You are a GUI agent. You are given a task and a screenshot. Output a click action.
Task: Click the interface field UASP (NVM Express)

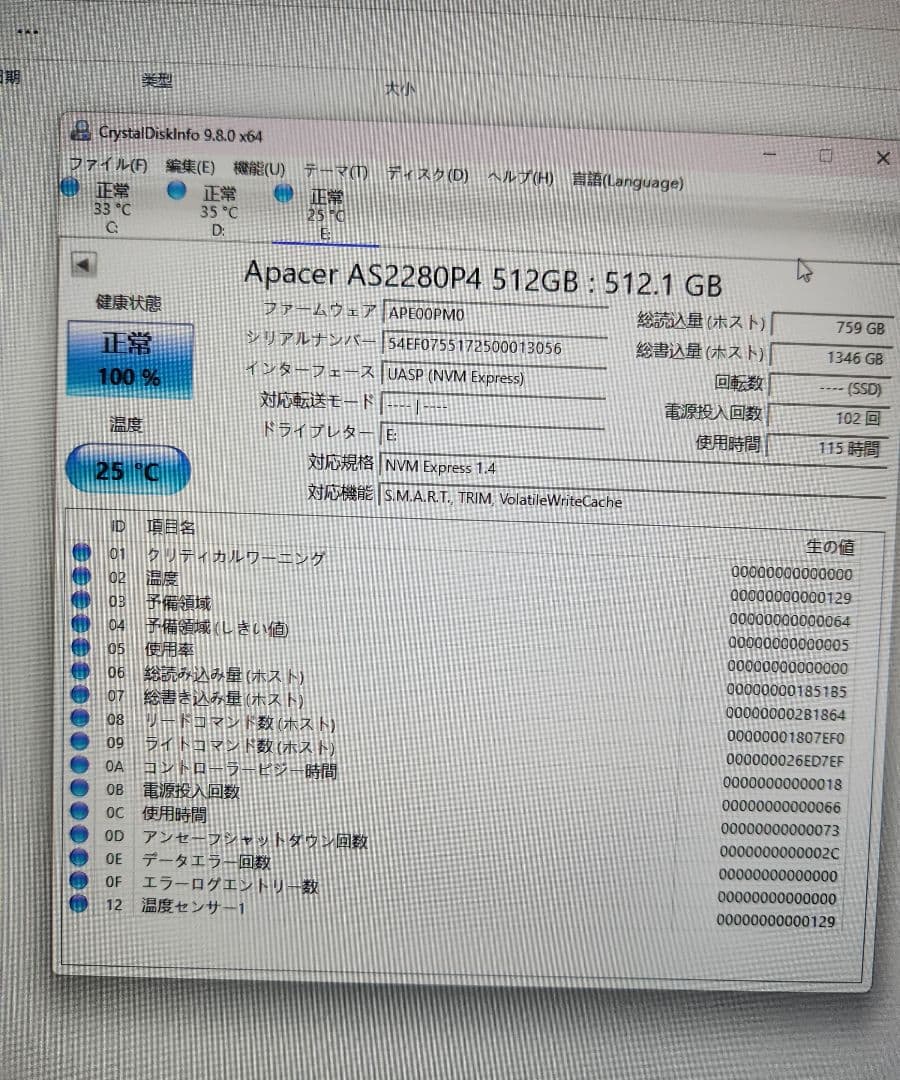click(493, 377)
